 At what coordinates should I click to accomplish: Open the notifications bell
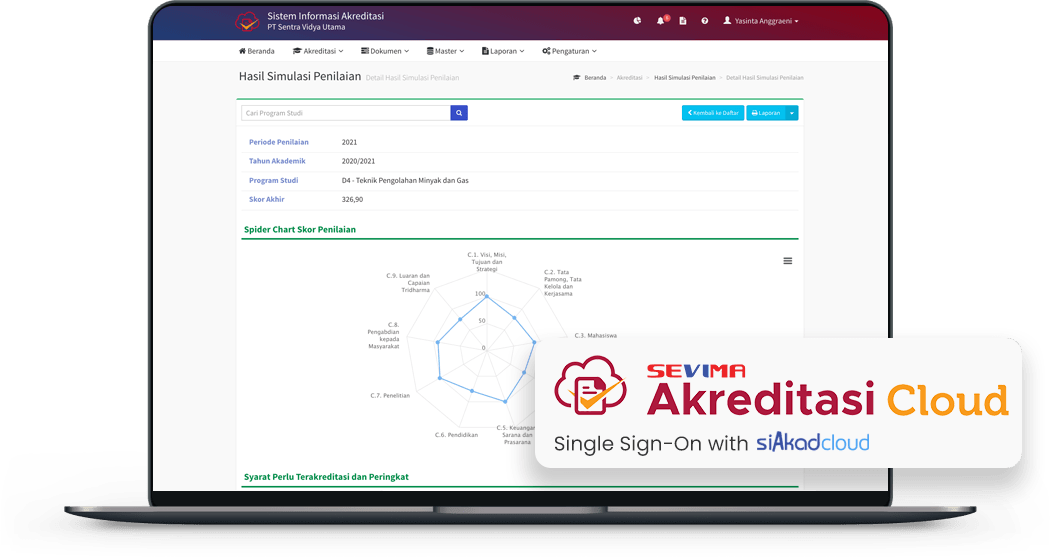(661, 21)
